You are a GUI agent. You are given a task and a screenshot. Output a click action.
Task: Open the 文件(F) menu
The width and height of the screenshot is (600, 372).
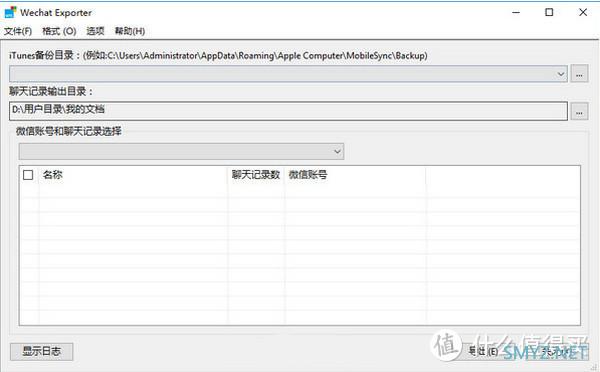(x=18, y=31)
